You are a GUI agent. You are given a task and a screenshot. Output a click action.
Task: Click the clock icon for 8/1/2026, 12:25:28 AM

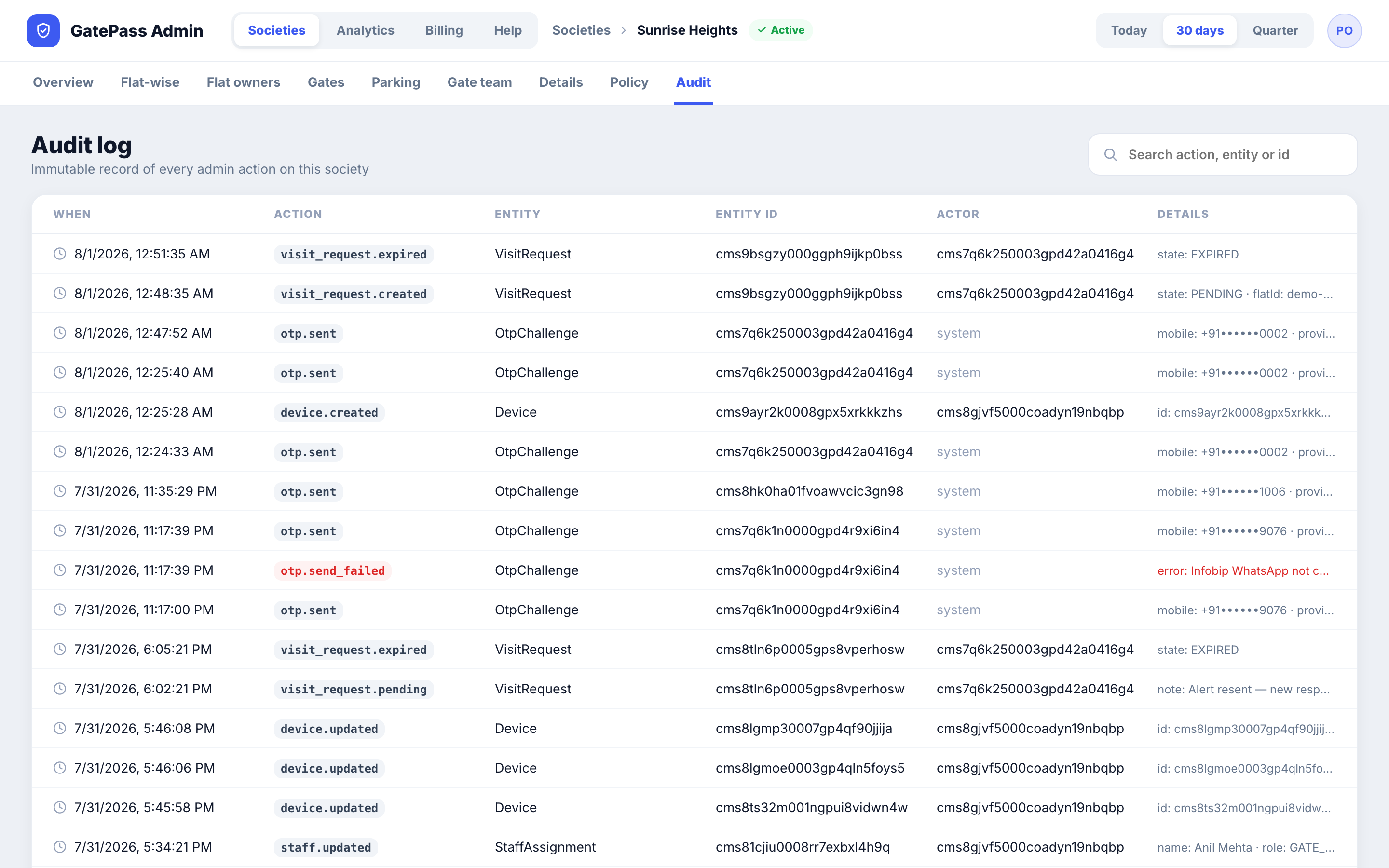60,412
